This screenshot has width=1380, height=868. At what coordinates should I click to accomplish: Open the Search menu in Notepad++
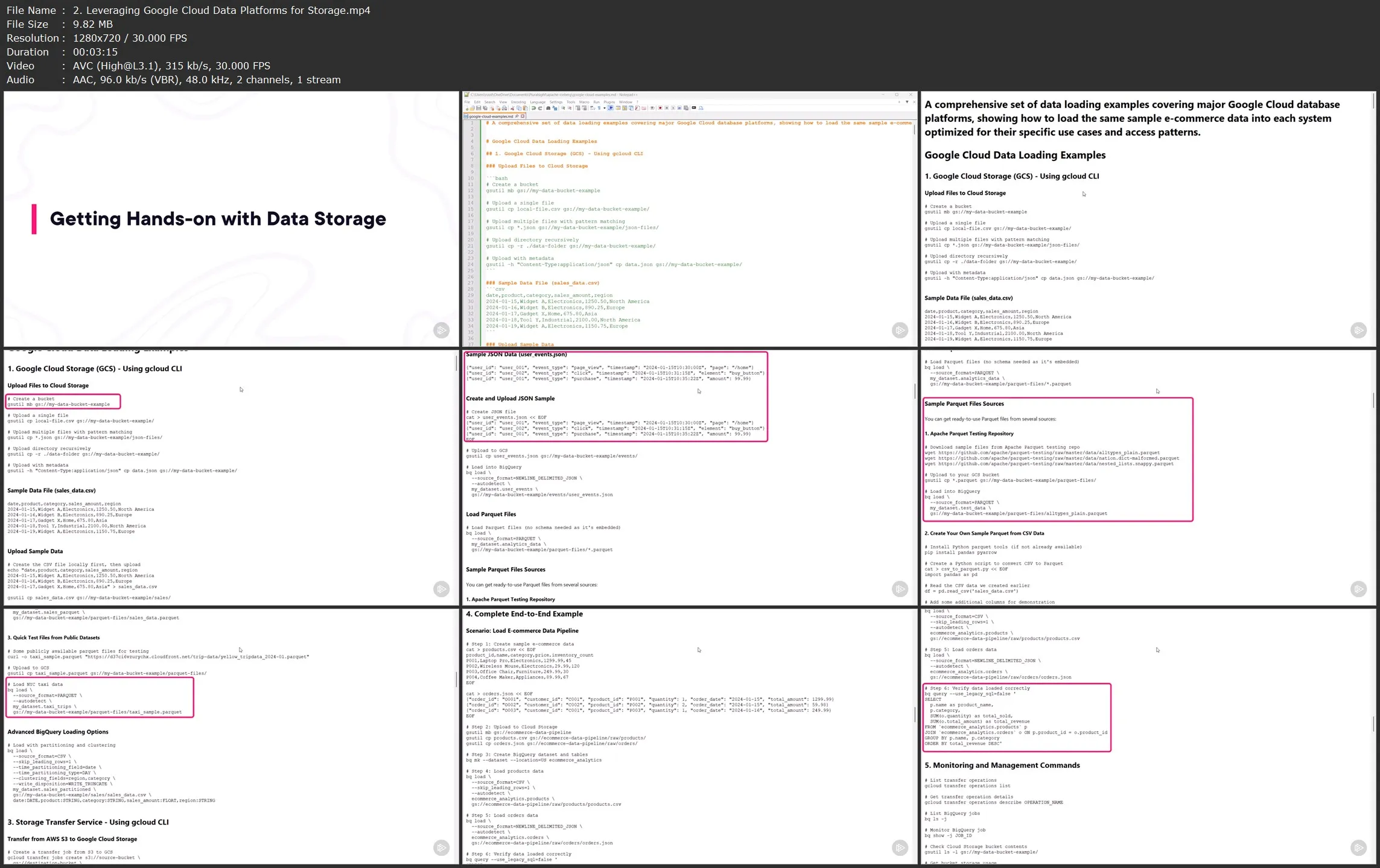click(489, 102)
